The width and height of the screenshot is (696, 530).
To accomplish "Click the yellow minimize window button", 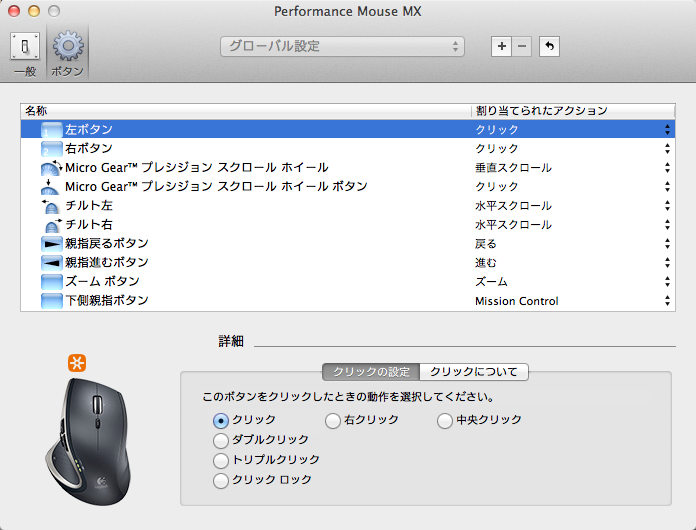I will coord(34,11).
